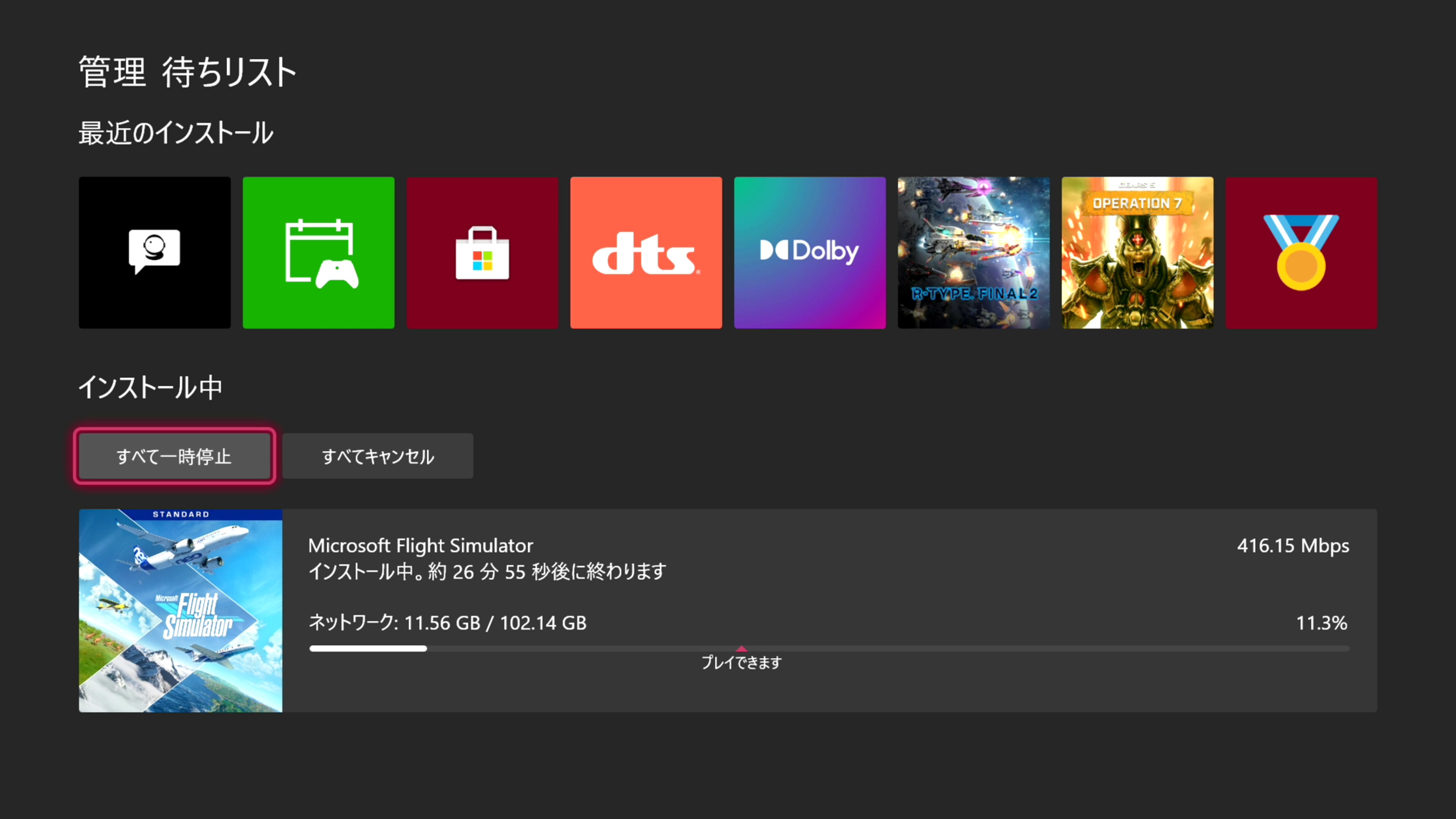Click the インストール中 section heading
The width and height of the screenshot is (1456, 819).
tap(150, 388)
